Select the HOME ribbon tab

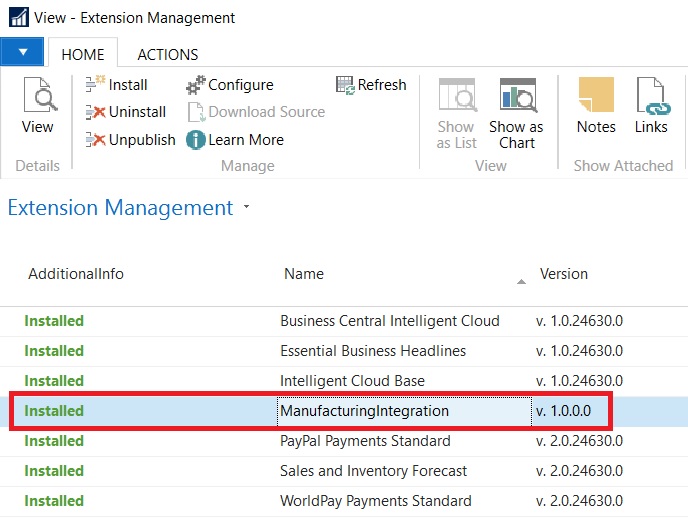[83, 55]
